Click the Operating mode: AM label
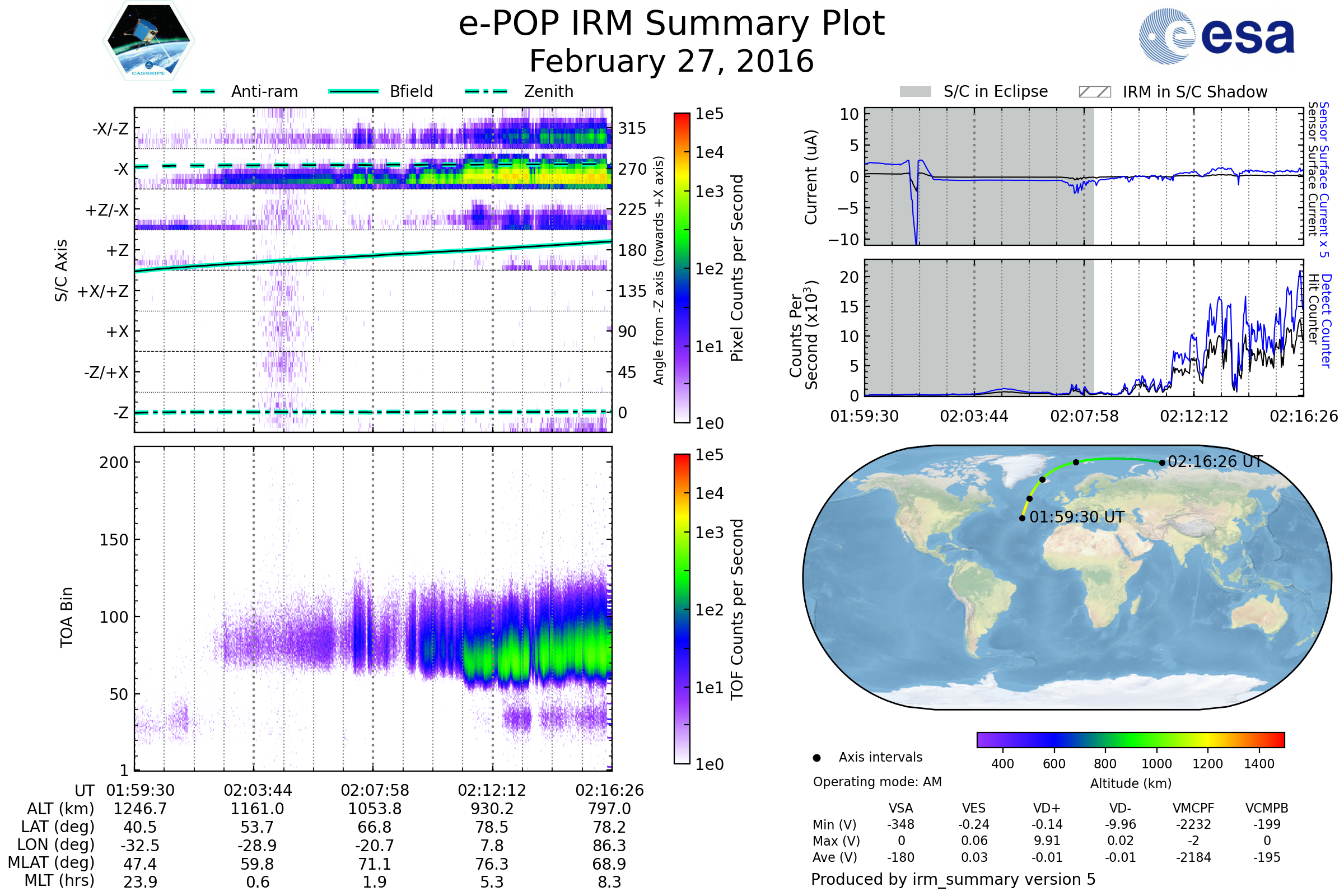The image size is (1344, 896). pos(877,782)
